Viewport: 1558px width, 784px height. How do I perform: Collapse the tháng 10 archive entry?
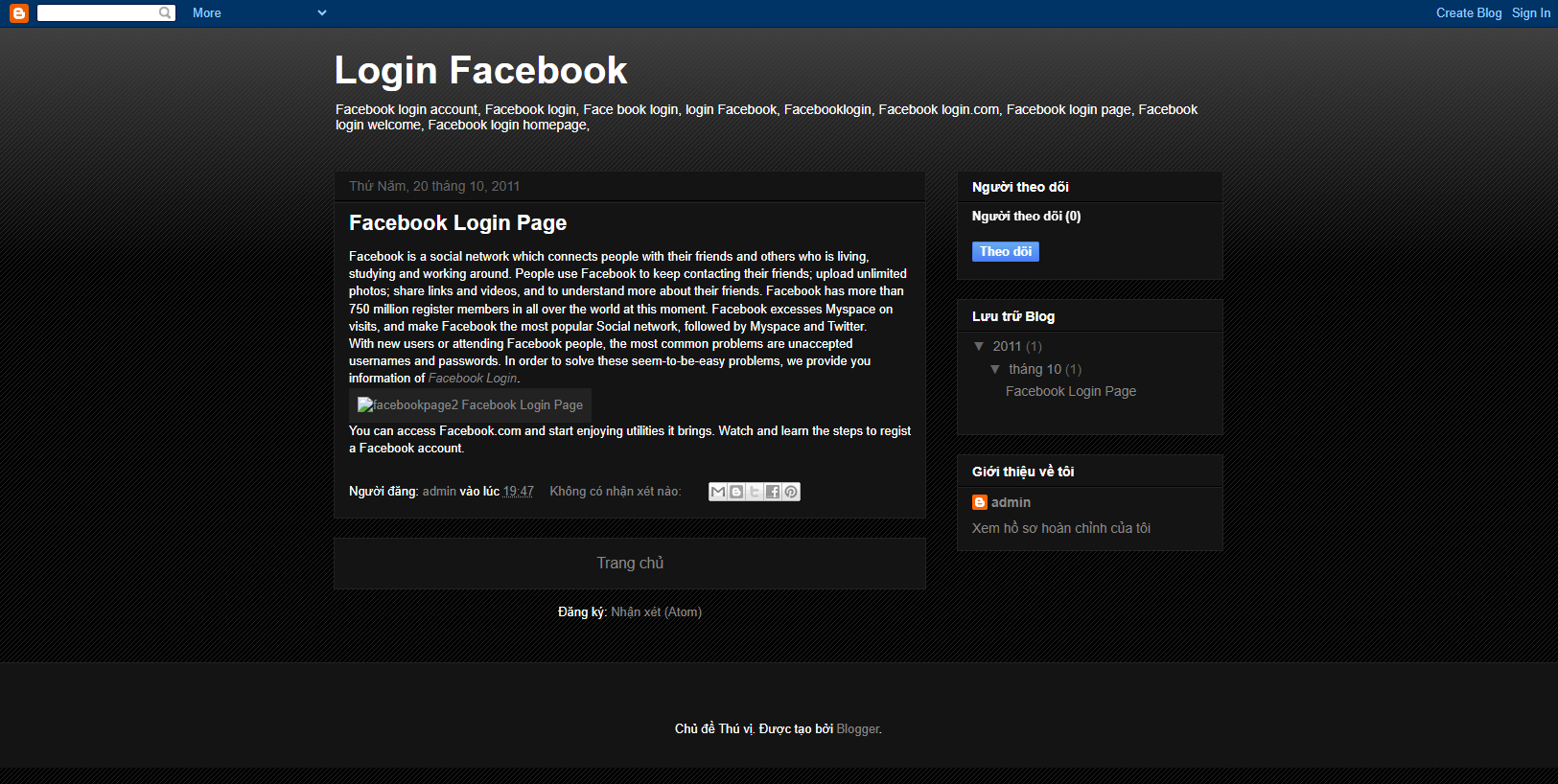pyautogui.click(x=995, y=369)
